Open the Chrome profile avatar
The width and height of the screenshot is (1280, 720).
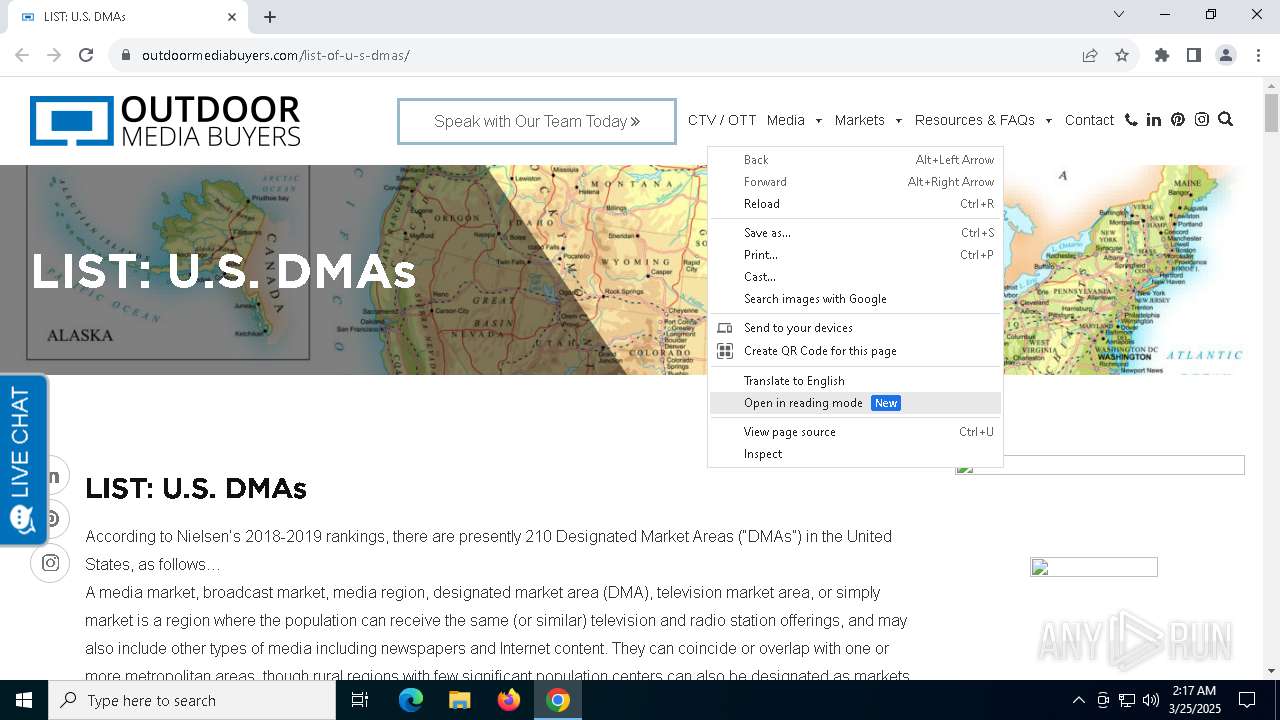(1226, 55)
